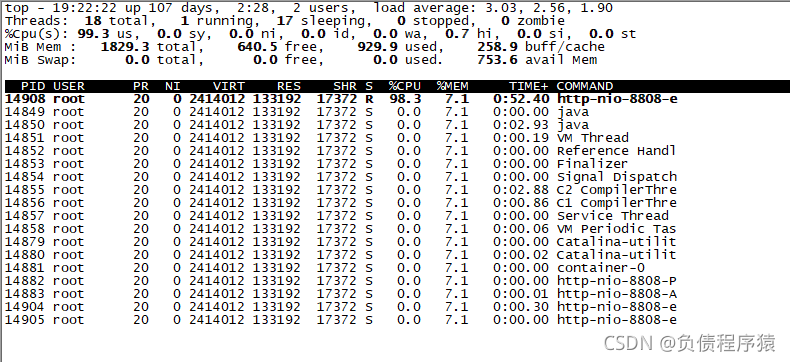Click the Service Thread command text
This screenshot has width=790, height=362.
pyautogui.click(x=613, y=216)
